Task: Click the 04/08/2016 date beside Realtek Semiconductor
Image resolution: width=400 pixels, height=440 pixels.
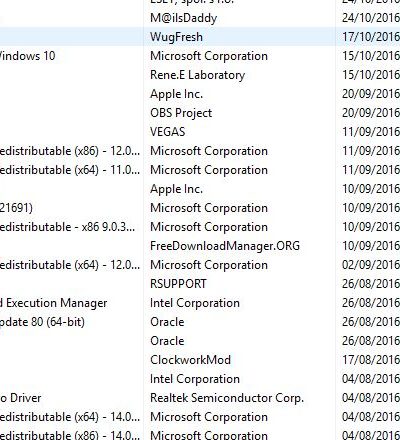Action: click(371, 398)
